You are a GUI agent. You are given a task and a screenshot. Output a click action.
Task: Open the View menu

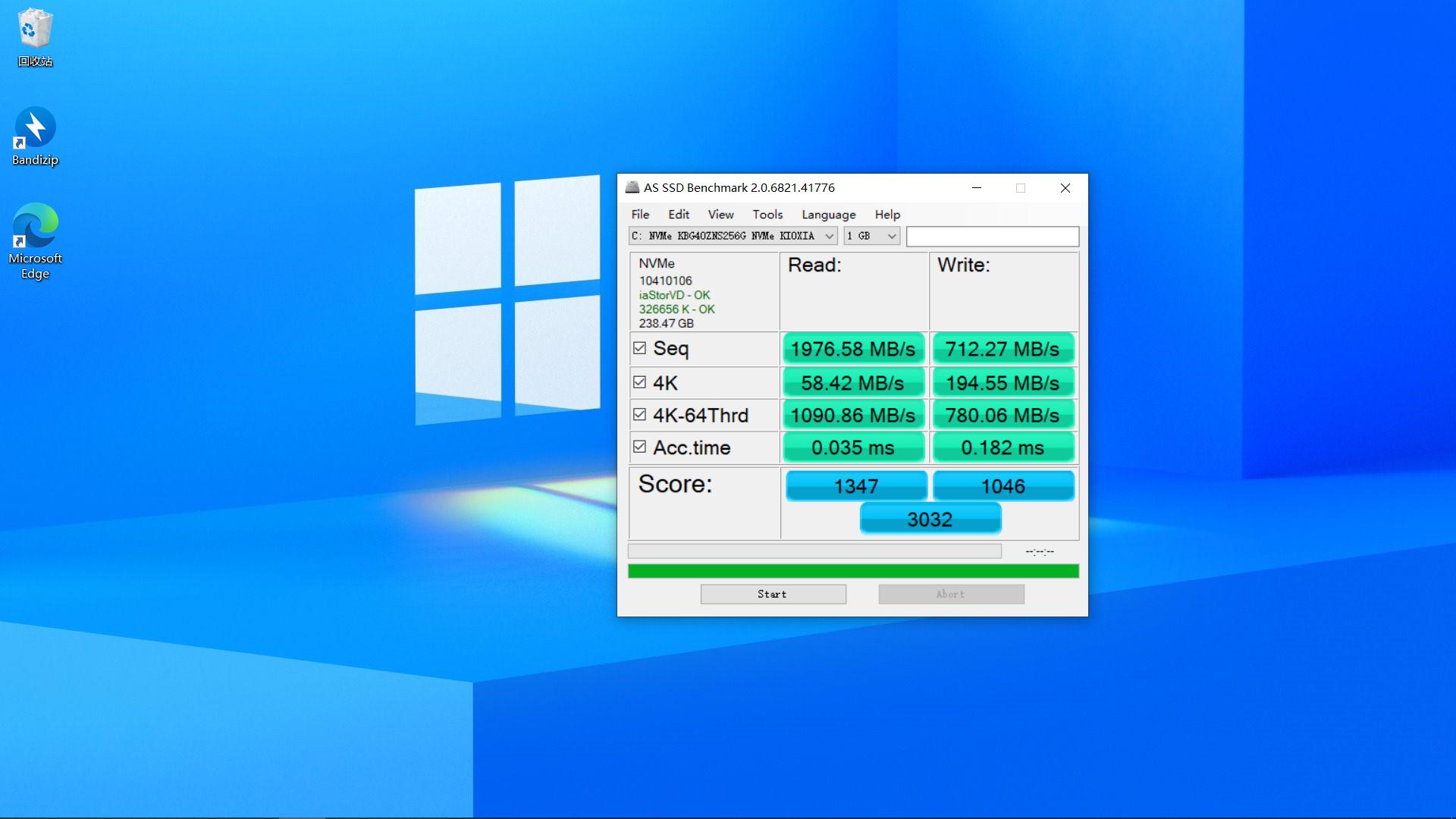coord(720,215)
